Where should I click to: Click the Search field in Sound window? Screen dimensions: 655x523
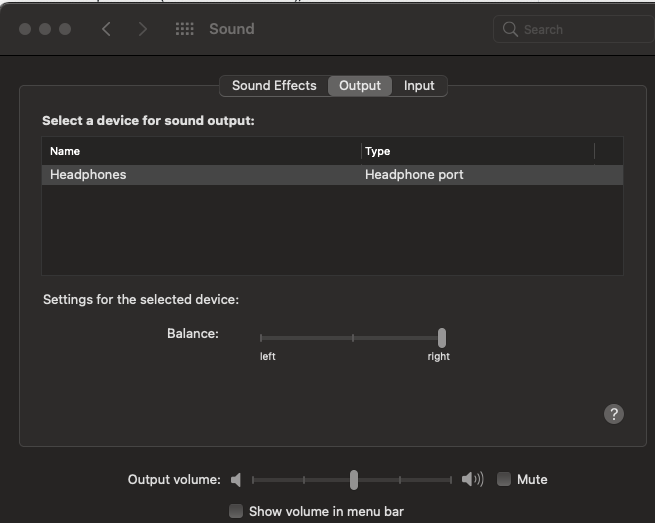574,29
